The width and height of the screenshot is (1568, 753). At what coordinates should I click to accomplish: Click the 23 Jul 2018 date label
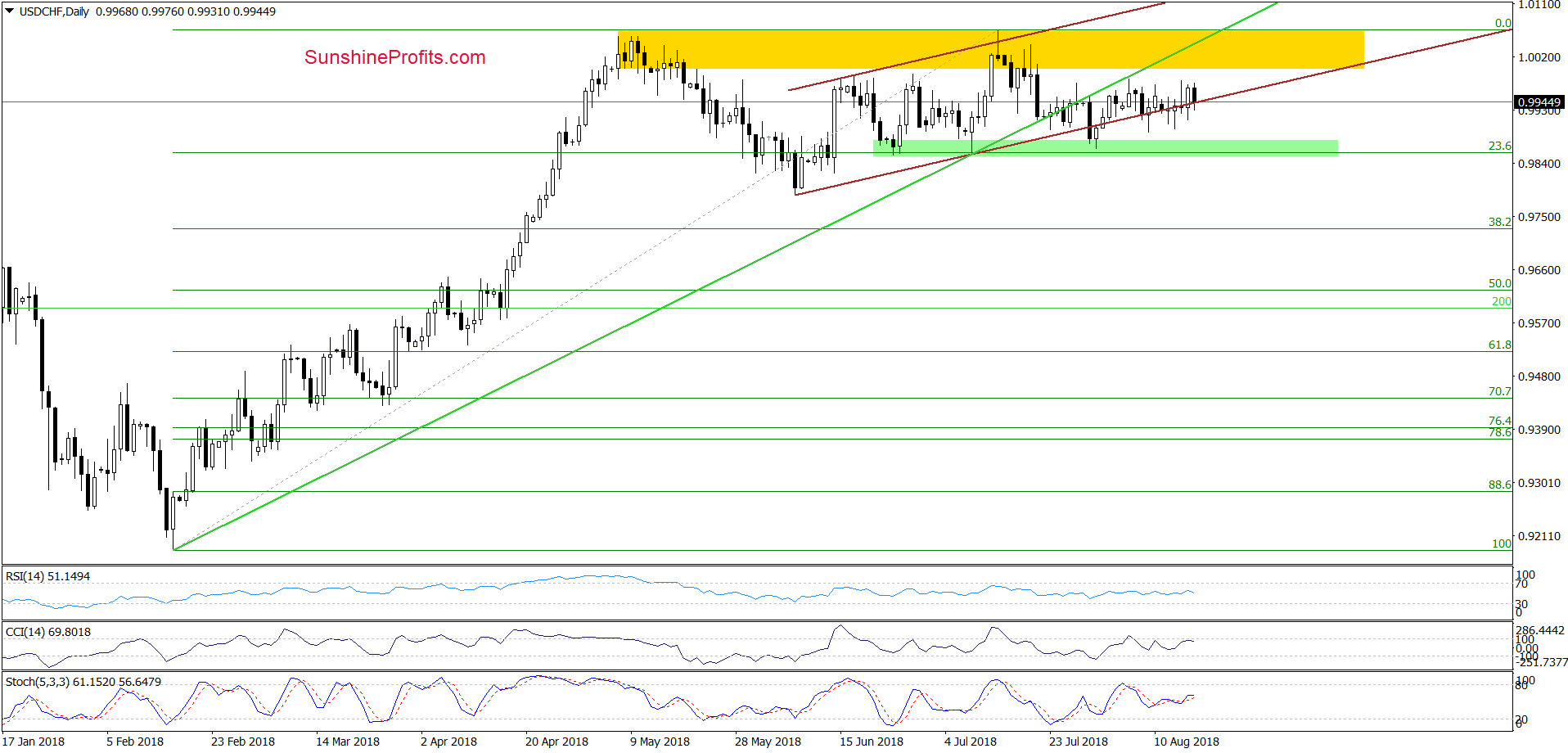point(1079,742)
